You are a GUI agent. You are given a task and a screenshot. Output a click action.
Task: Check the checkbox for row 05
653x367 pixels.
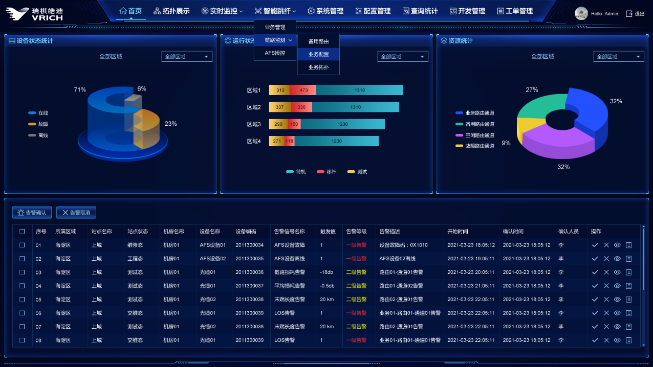(x=22, y=300)
